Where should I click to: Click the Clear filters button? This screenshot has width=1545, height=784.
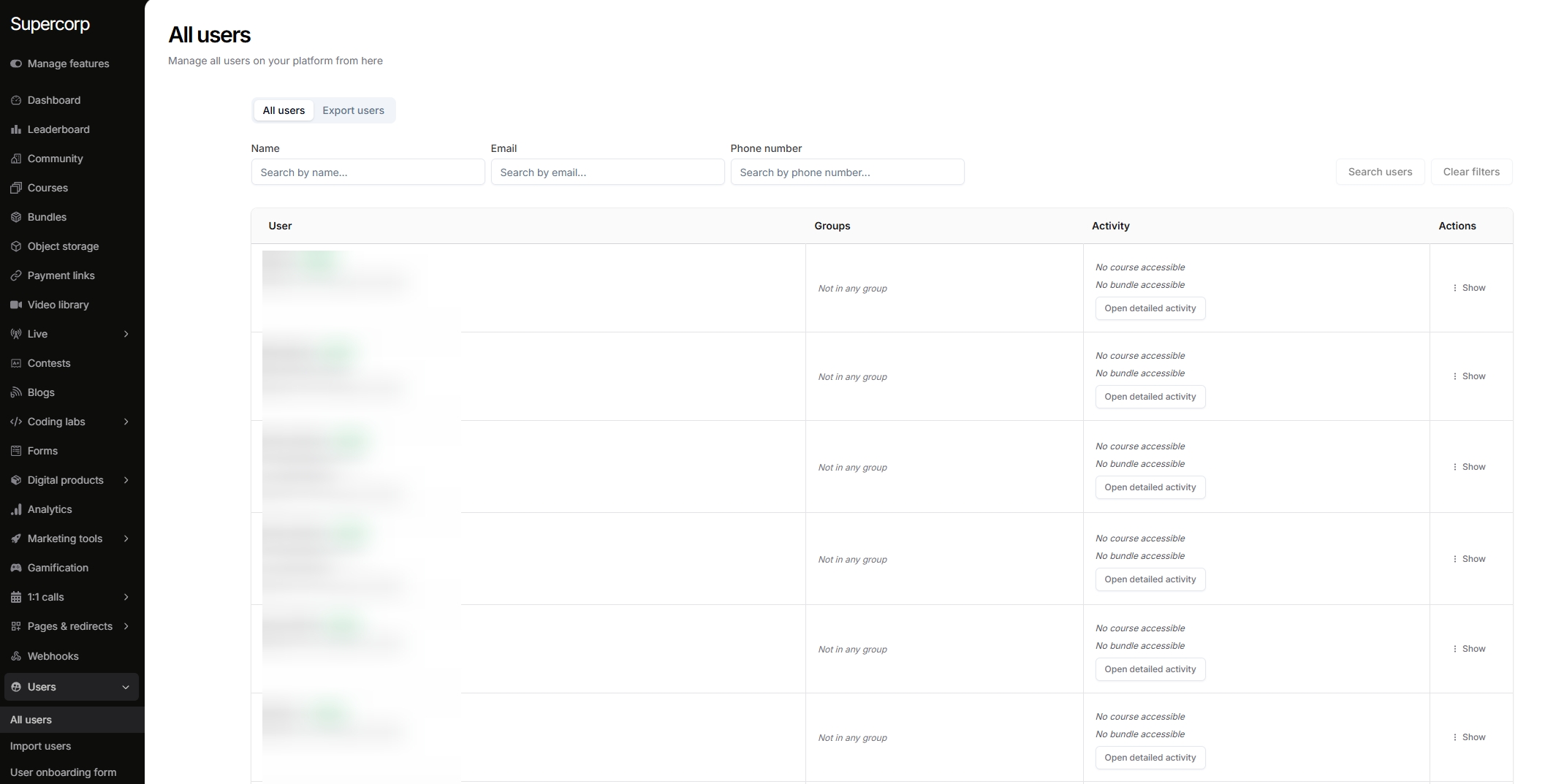[1470, 172]
